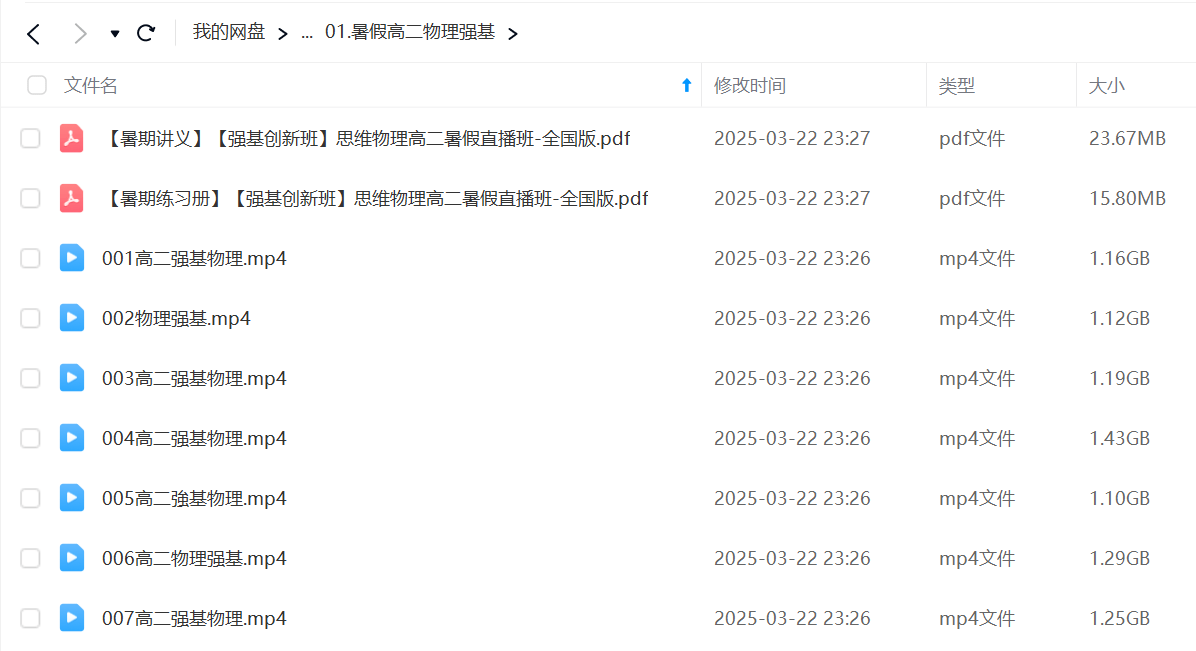Sort by 大小 column

[1107, 85]
